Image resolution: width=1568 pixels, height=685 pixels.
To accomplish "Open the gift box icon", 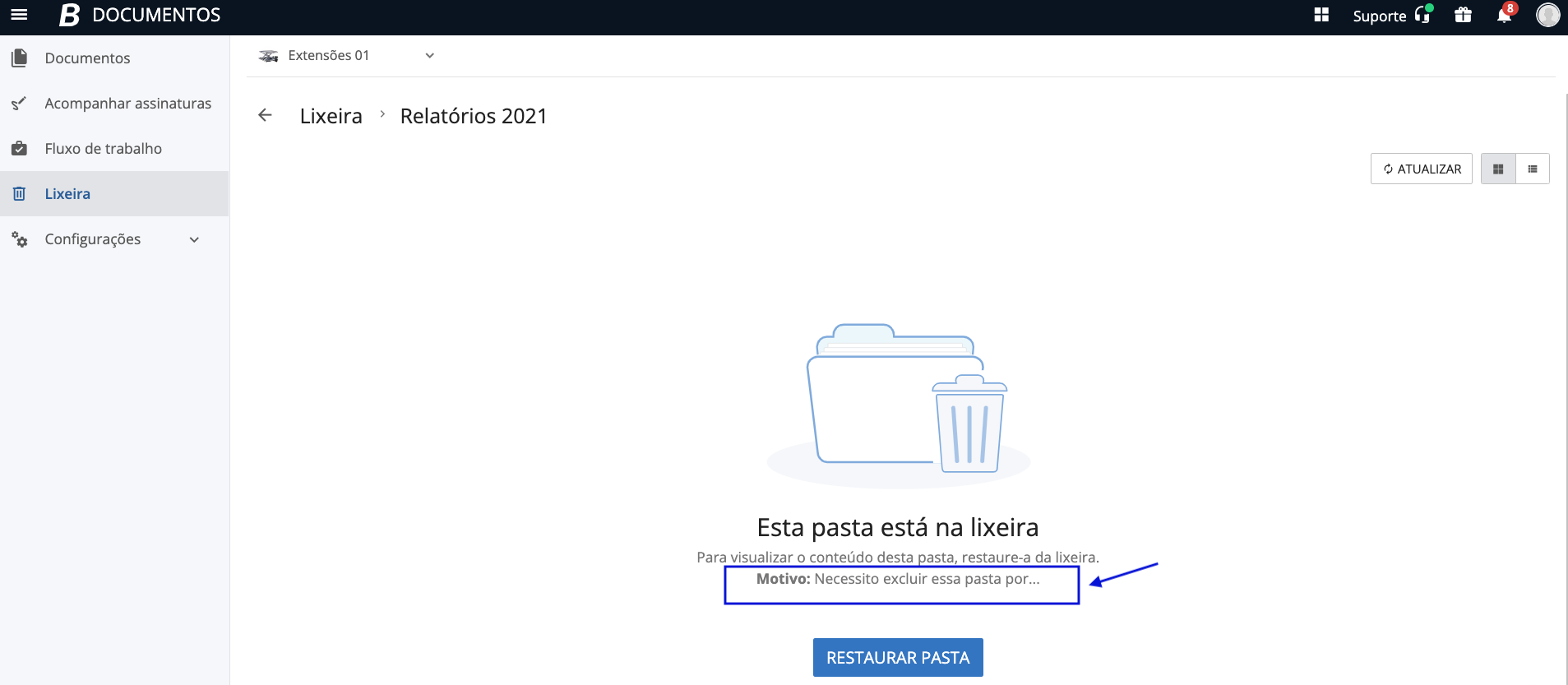I will click(x=1463, y=15).
